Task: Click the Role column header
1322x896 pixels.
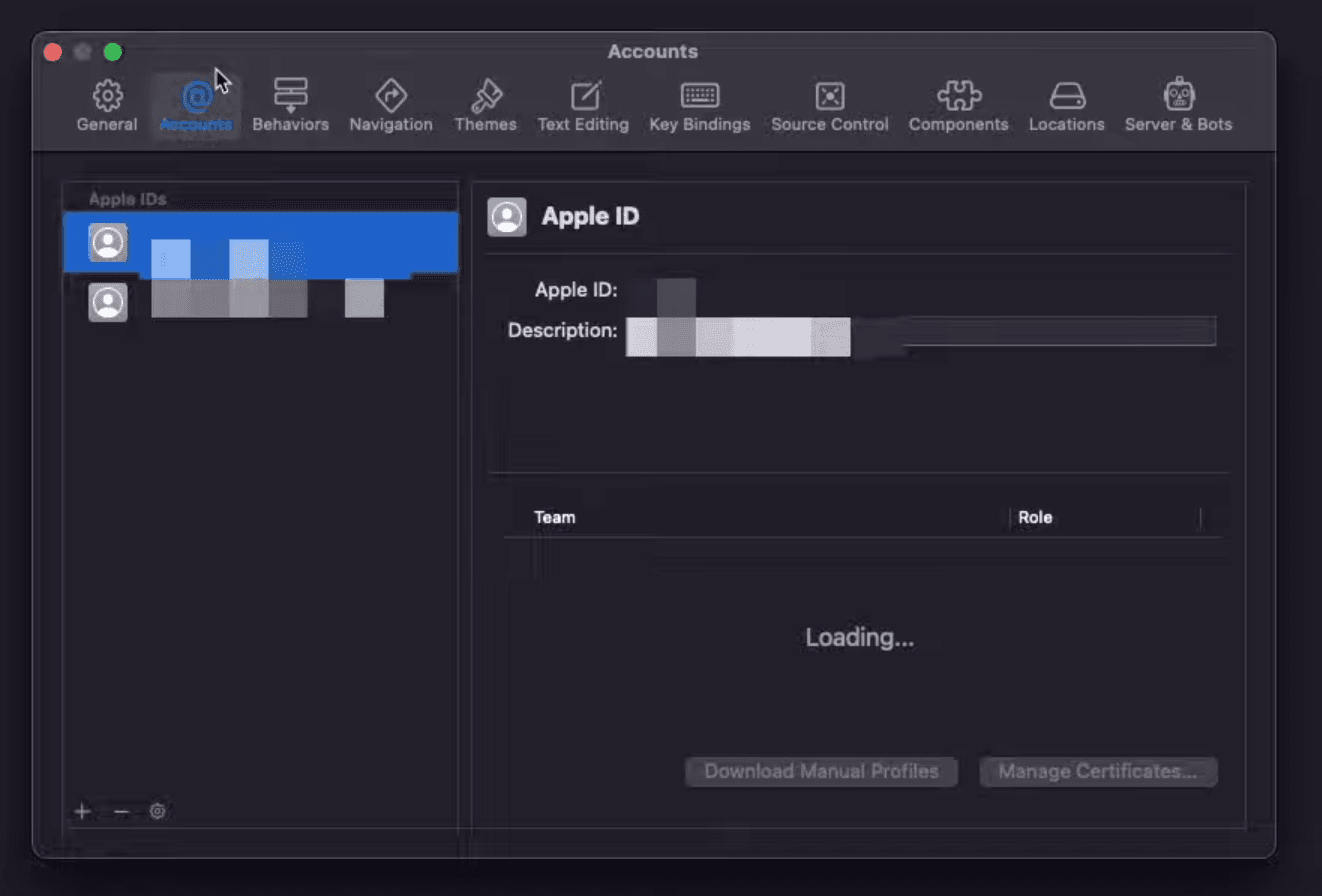Action: coord(1035,517)
